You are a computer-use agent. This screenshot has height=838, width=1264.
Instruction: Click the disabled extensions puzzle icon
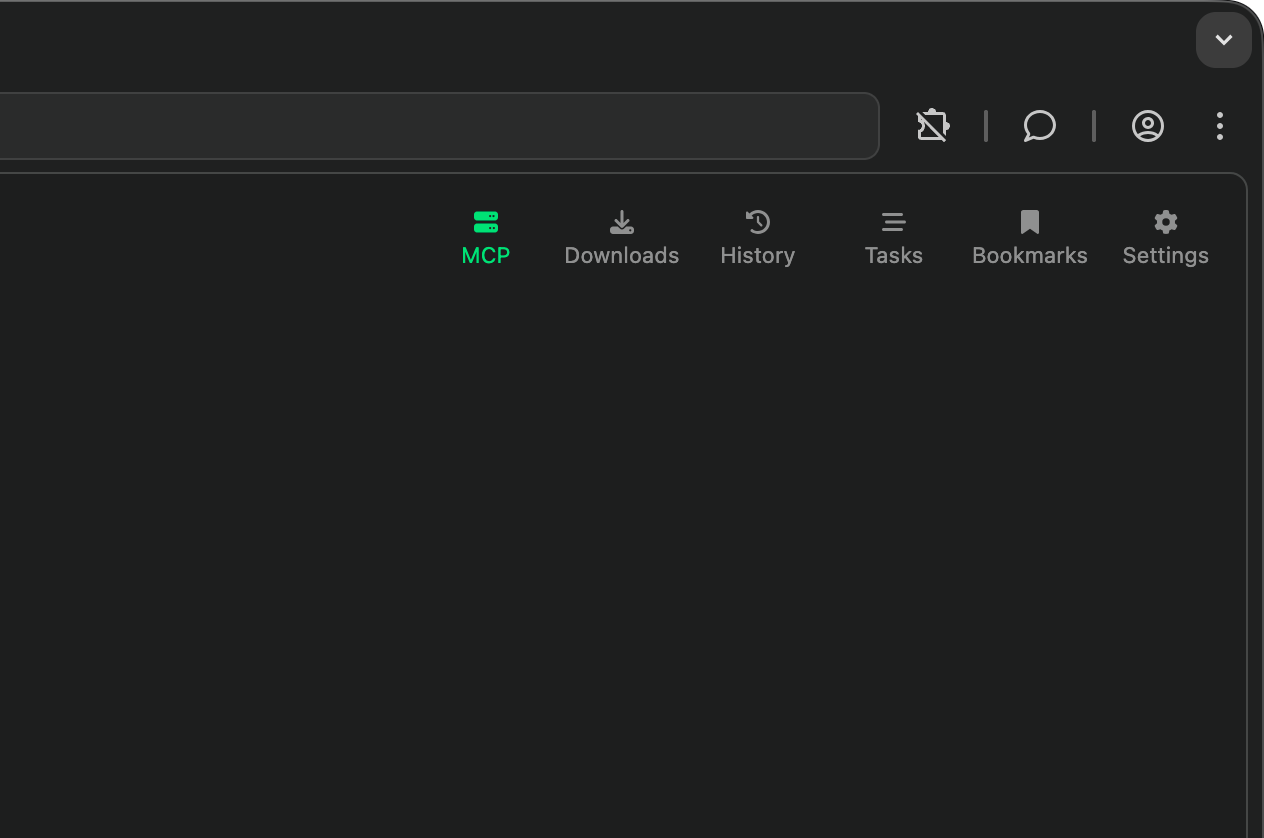tap(932, 125)
